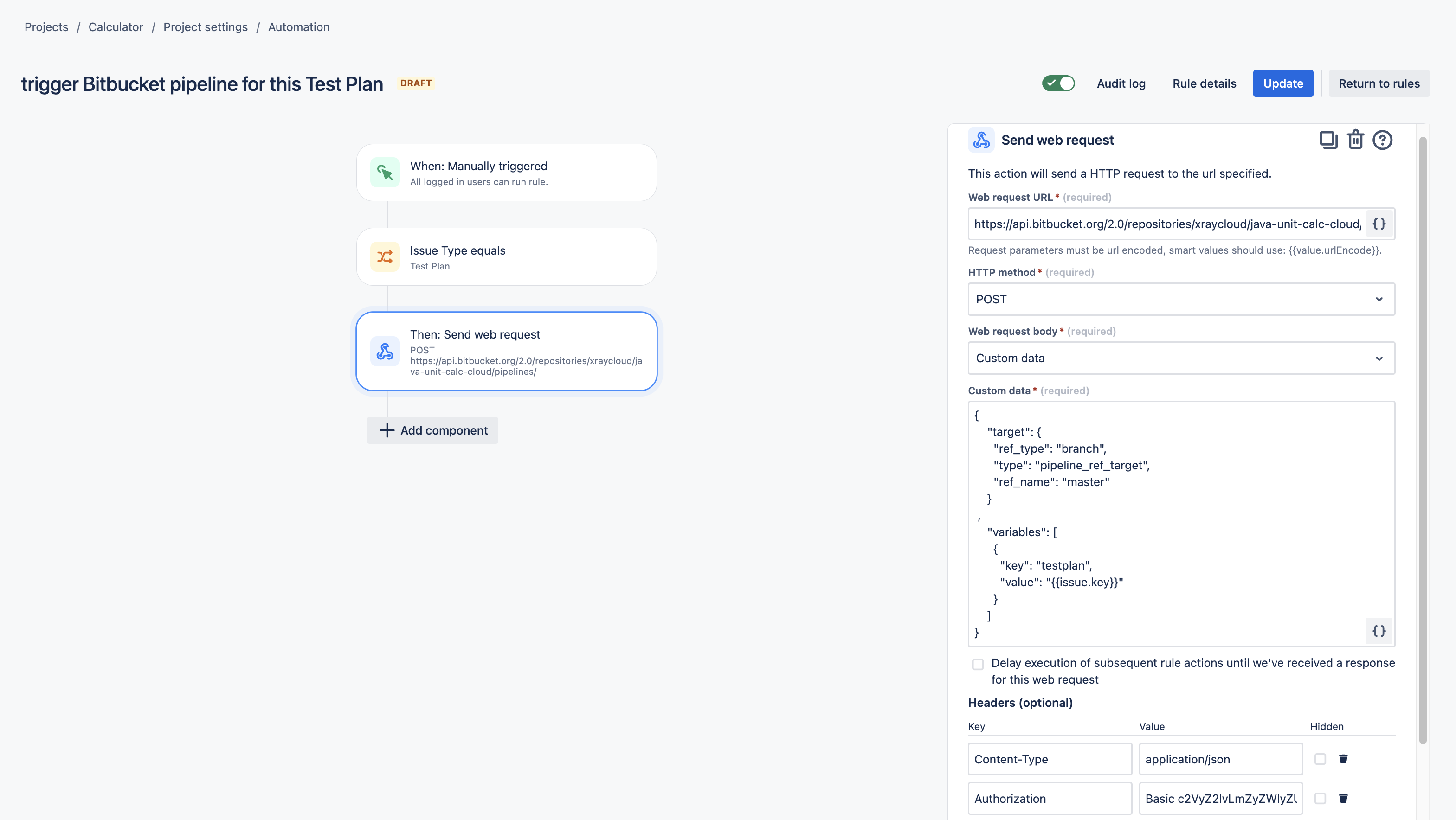The width and height of the screenshot is (1456, 820).
Task: Click the rule title text
Action: 202,83
